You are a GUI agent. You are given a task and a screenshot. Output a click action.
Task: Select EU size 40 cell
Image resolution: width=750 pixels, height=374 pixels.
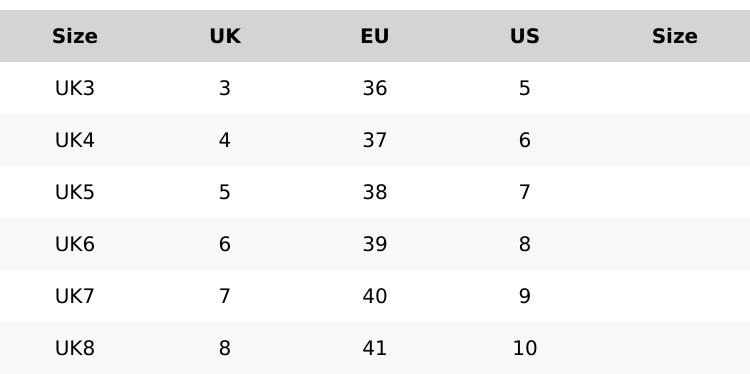point(375,296)
